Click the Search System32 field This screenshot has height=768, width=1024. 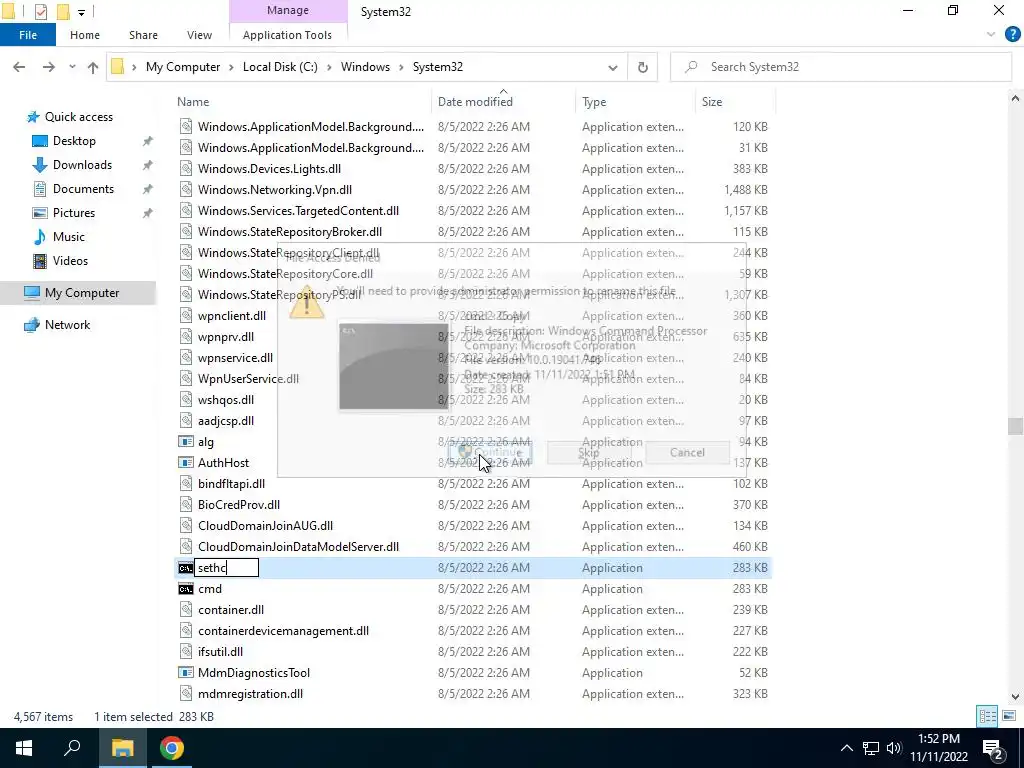840,67
